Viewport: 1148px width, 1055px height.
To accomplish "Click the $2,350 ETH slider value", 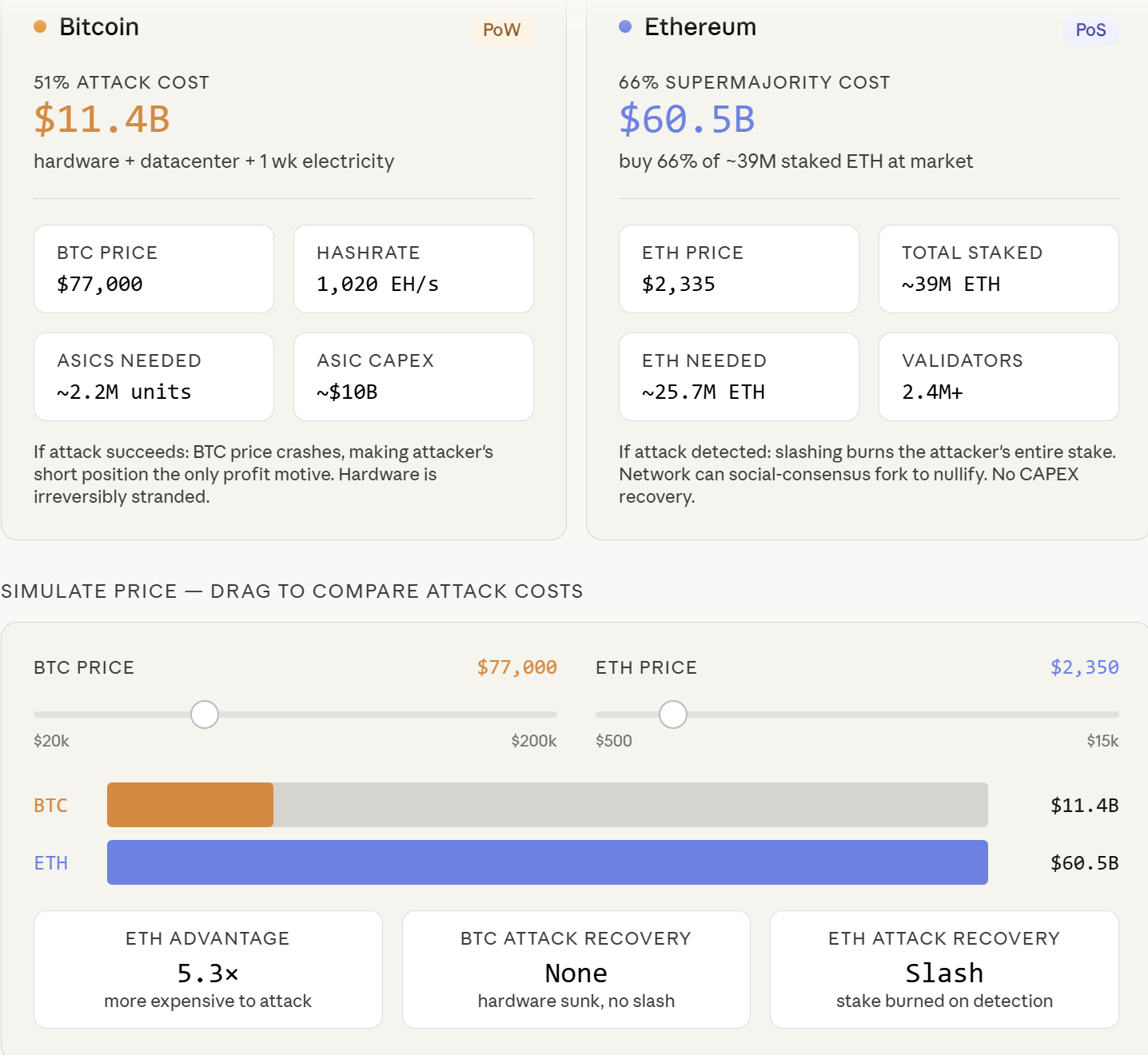I will 1085,667.
